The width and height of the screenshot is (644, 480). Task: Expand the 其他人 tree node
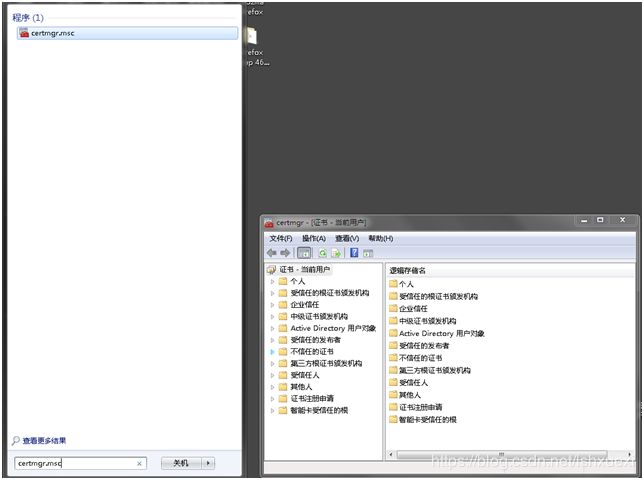[x=272, y=387]
